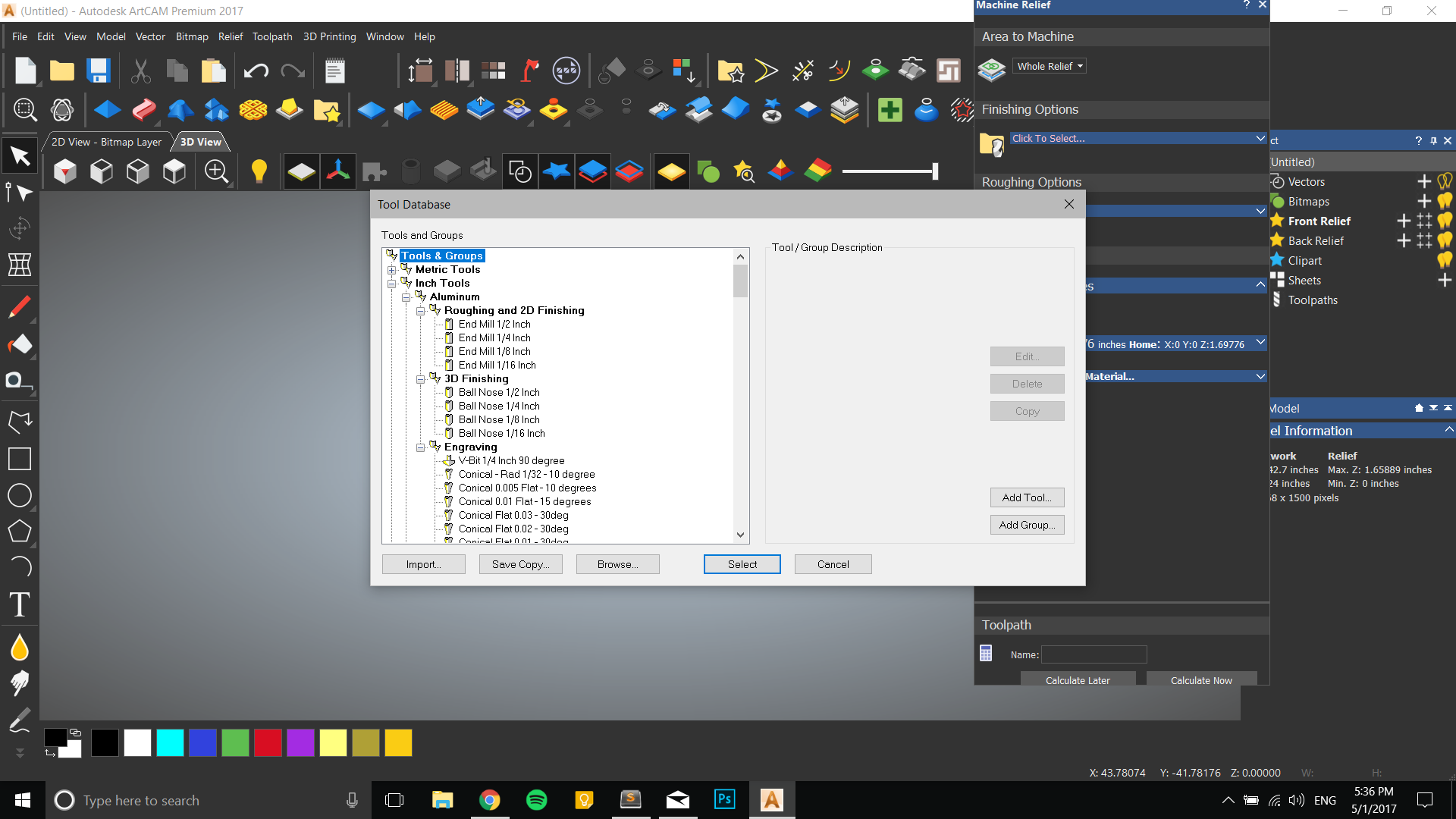
Task: Click the Finishing tool folder icon
Action: pos(992,143)
